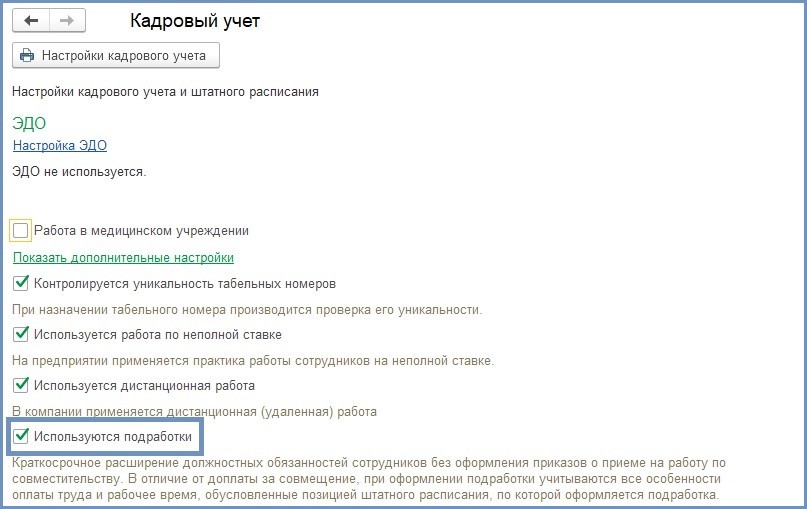Click the back navigation arrow
Screen dimensions: 807x509
click(31, 21)
